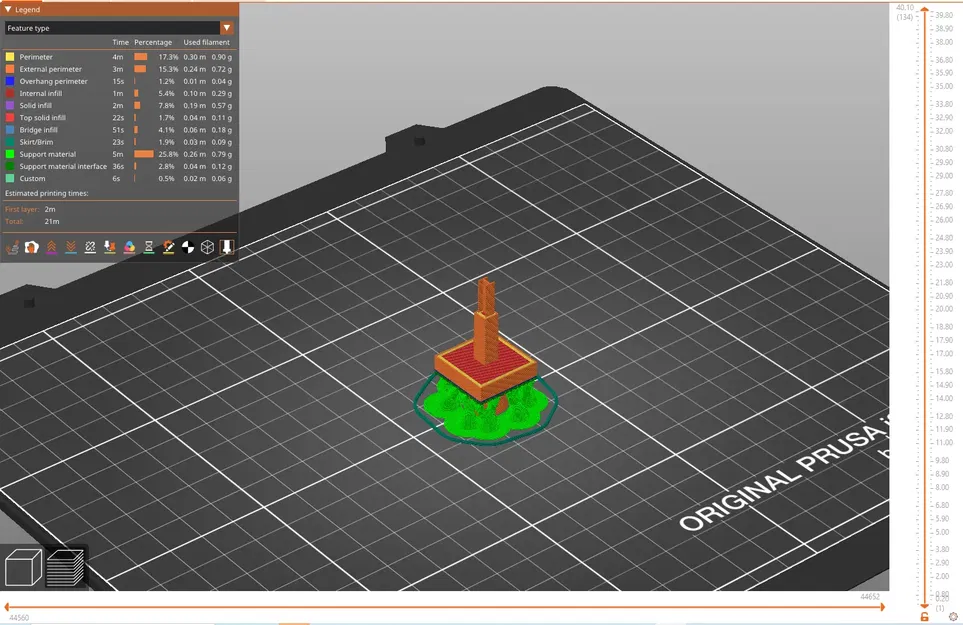This screenshot has width=963, height=625.
Task: Click the 0.72 g External perimeter weight
Action: 222,69
